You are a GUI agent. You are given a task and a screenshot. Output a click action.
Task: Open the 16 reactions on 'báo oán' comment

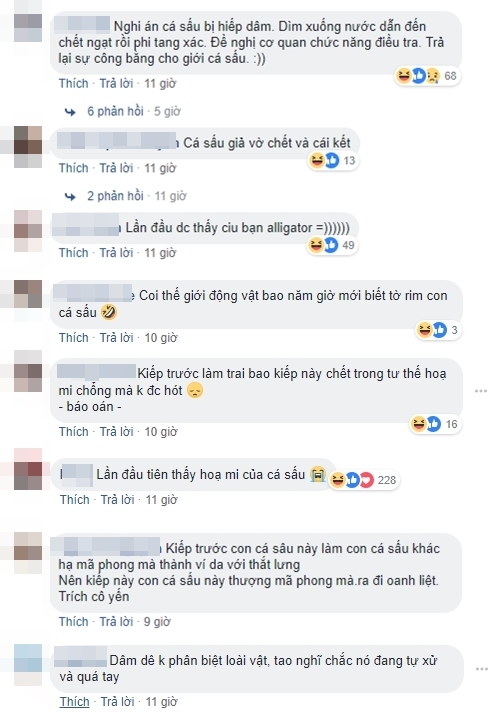coord(435,424)
